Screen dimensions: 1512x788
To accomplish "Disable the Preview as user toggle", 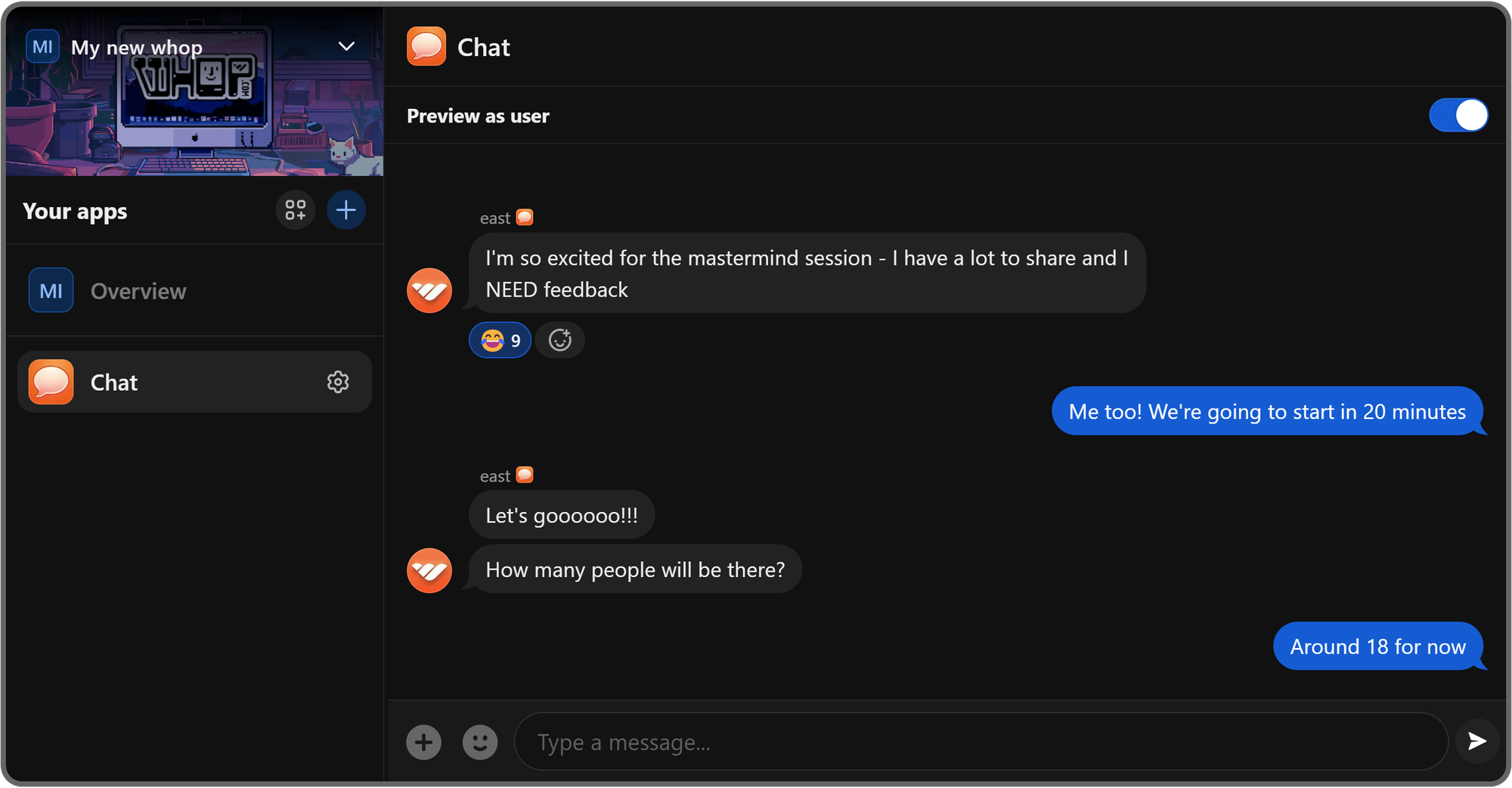I will 1459,115.
